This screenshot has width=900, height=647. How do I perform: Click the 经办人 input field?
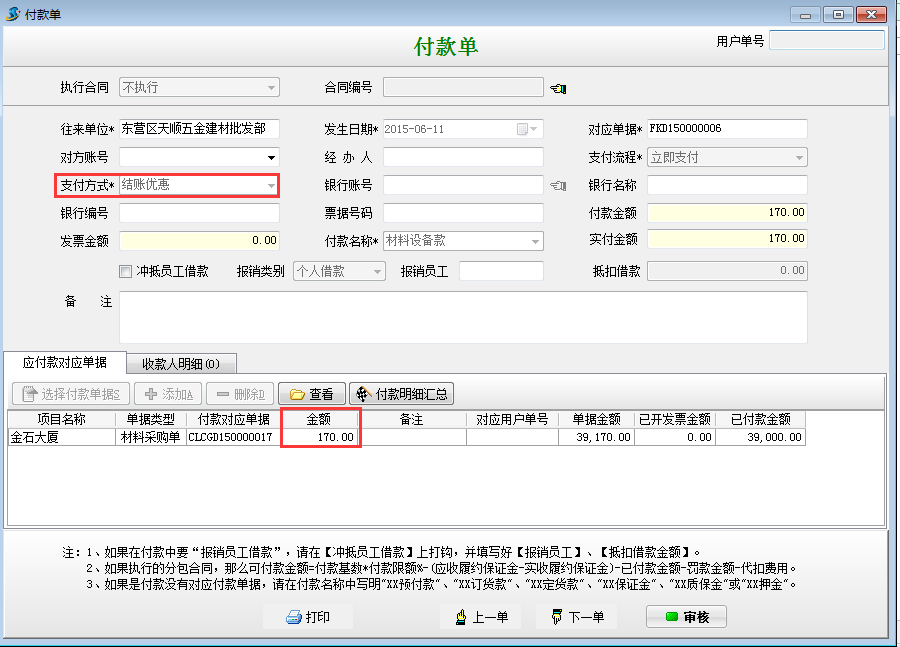[463, 157]
